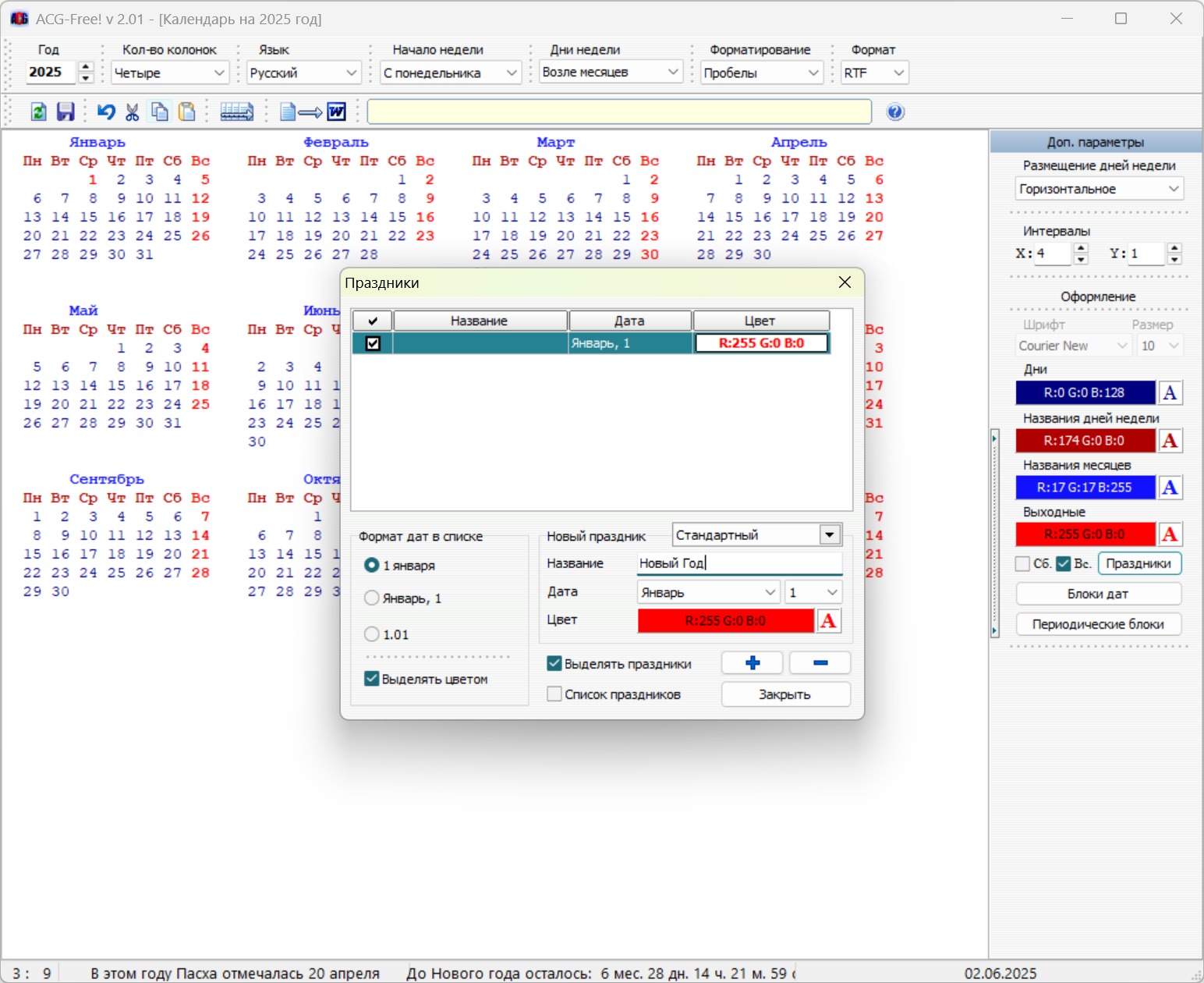The image size is (1204, 983).
Task: Click the scissors cut icon
Action: (133, 112)
